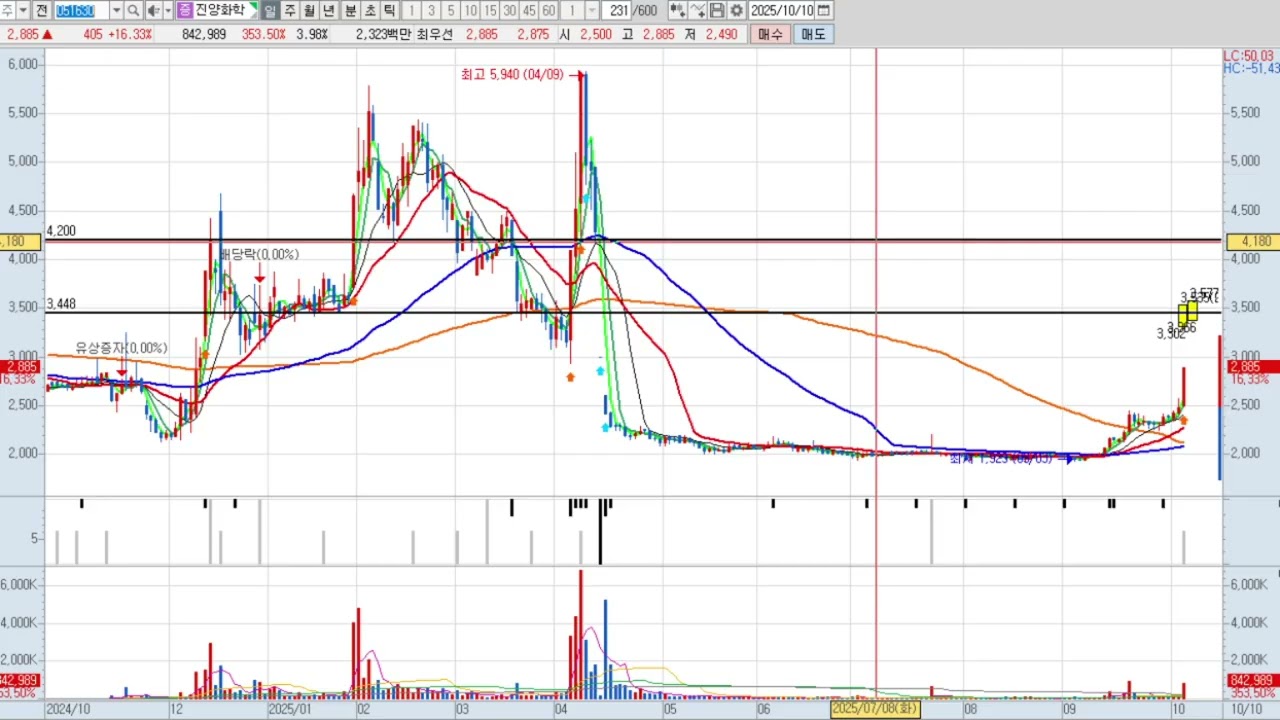
Task: Click the 매도 sell button
Action: (813, 34)
